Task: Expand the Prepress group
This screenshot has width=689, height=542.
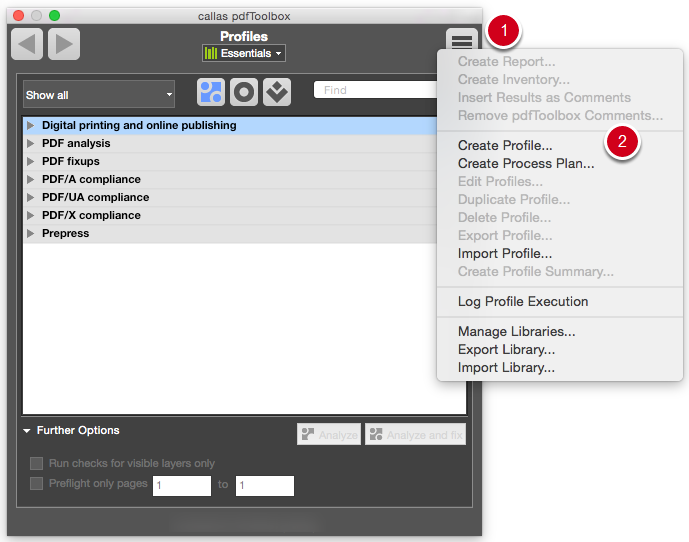Action: 30,233
